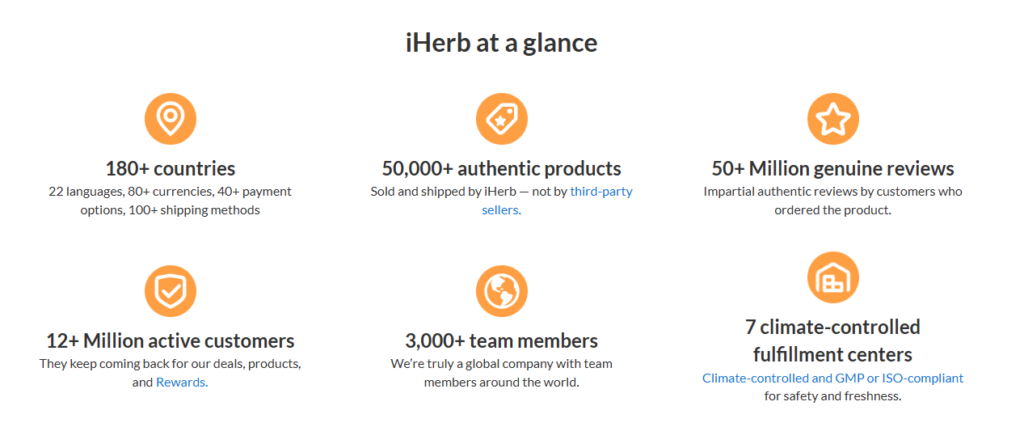
Task: Click the orange star reviews icon
Action: [832, 119]
